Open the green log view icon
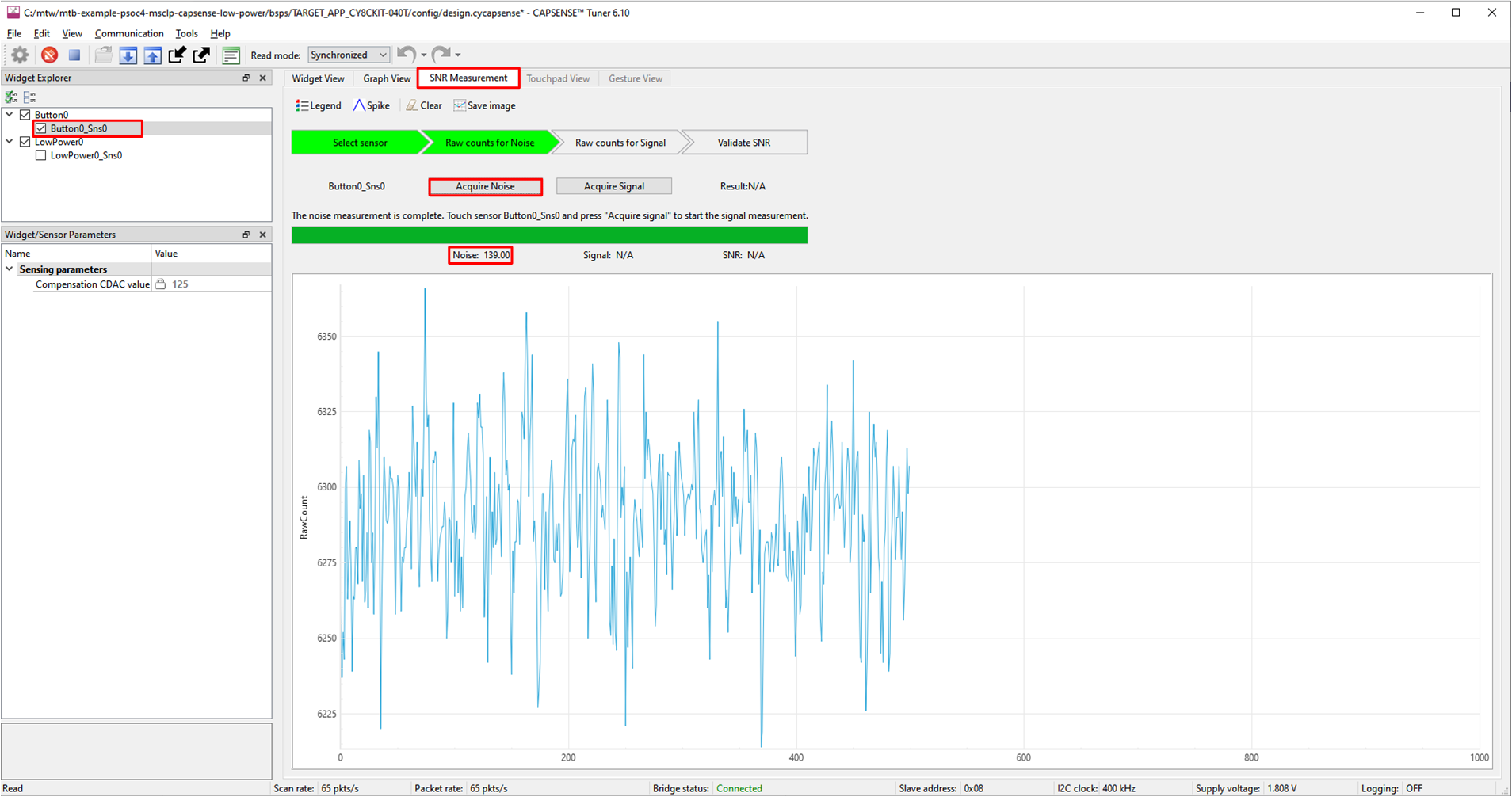 click(x=231, y=55)
